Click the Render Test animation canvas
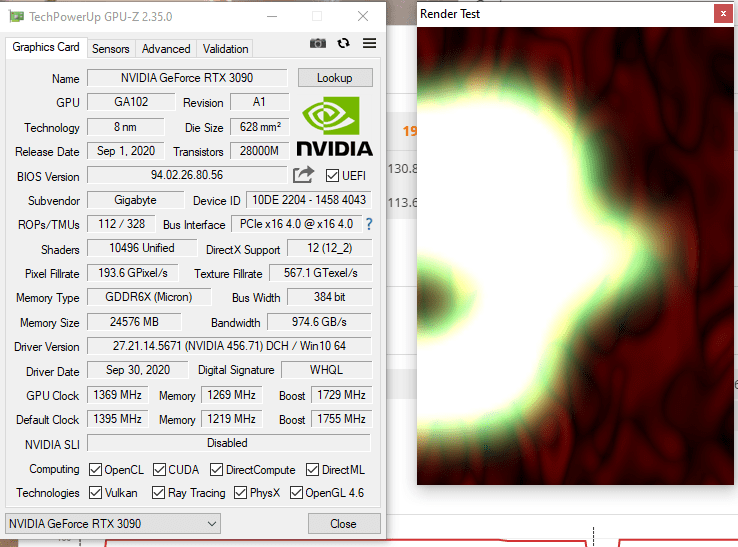Viewport: 738px width, 547px height. click(x=575, y=256)
